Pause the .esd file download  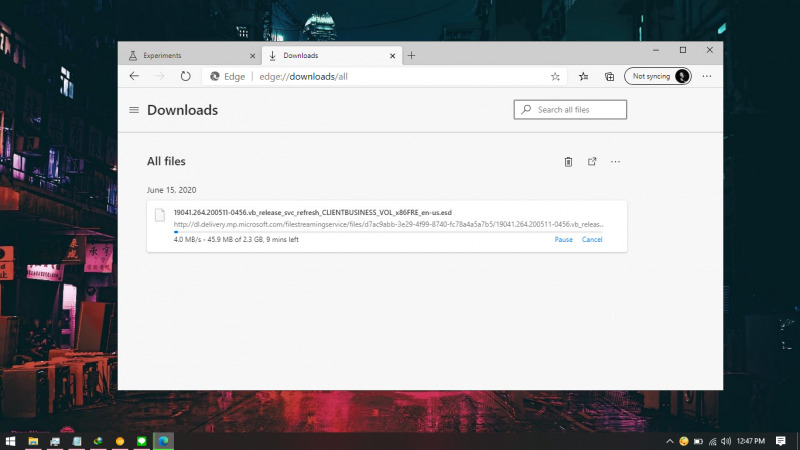[x=563, y=239]
